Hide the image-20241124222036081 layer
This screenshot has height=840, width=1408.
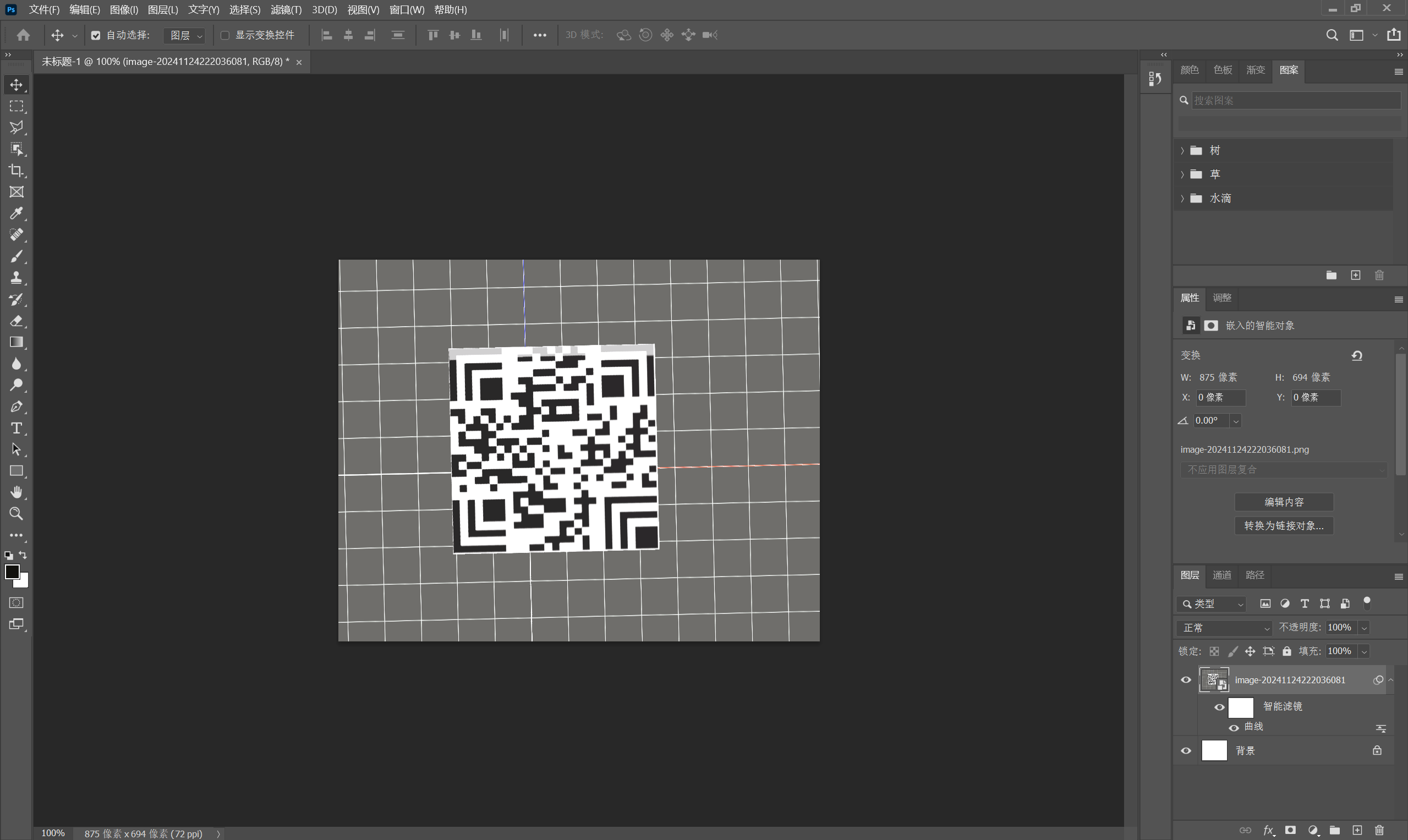[x=1186, y=680]
